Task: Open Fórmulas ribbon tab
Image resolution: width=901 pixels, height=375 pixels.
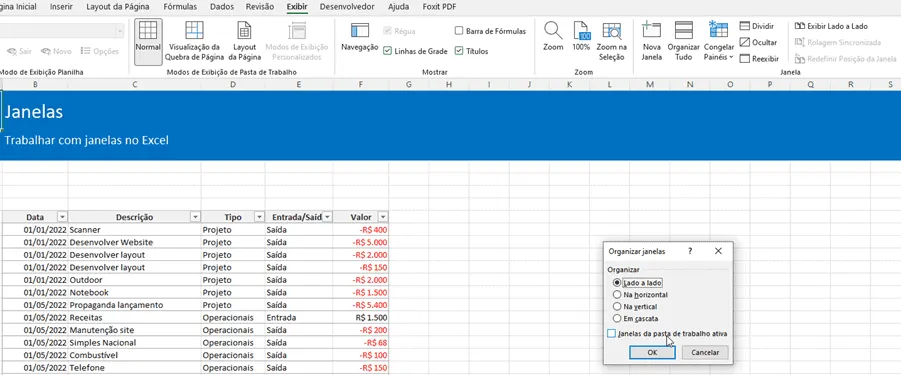Action: coord(180,7)
